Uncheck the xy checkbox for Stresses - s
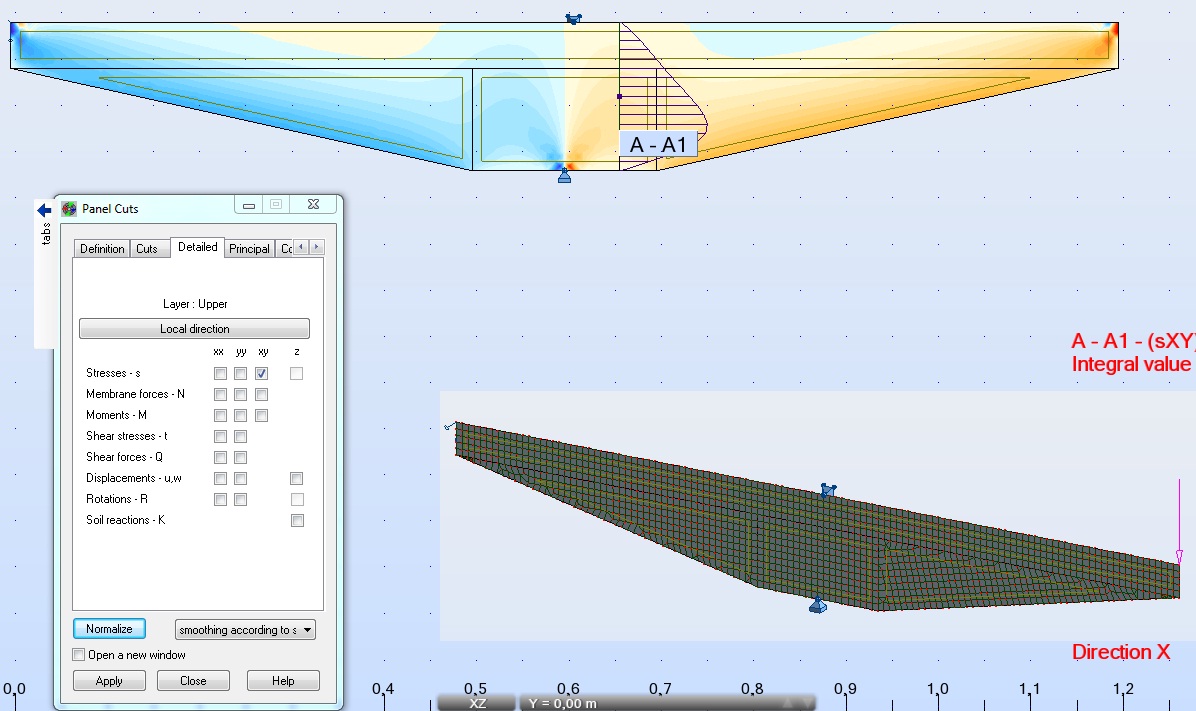The width and height of the screenshot is (1196, 711). tap(262, 373)
